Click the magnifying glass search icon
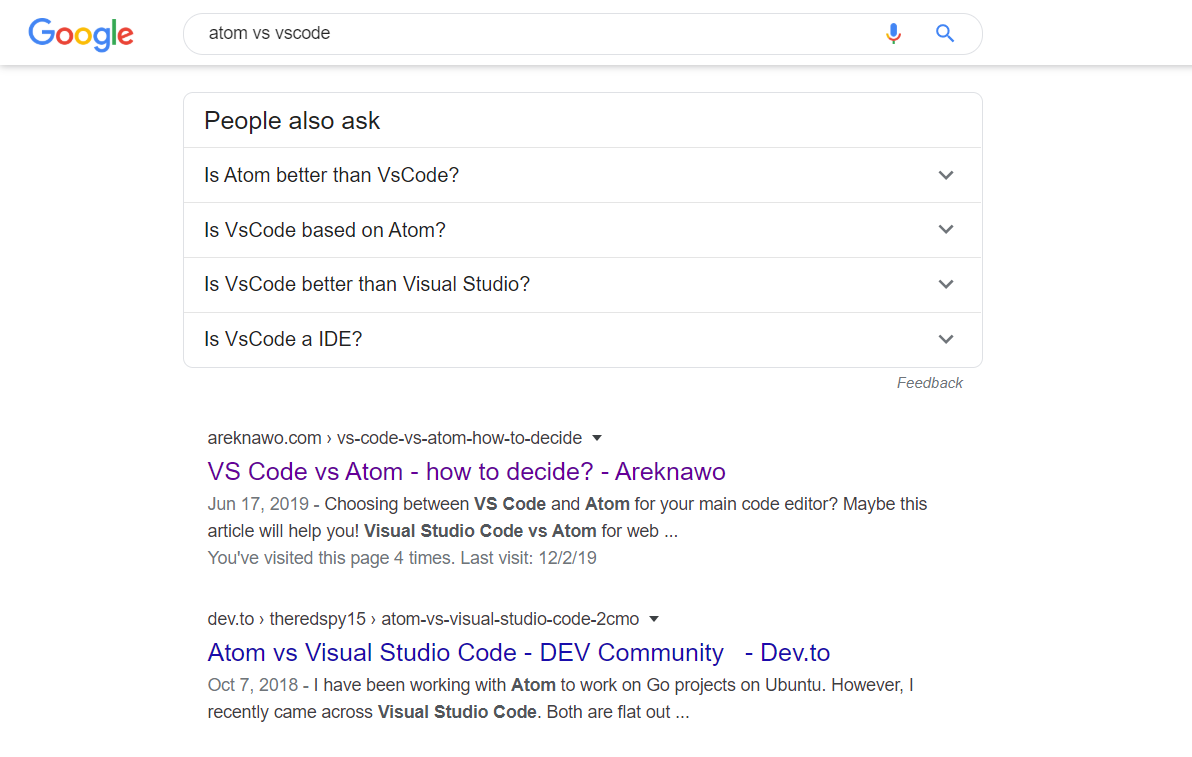The width and height of the screenshot is (1192, 757). coord(945,34)
